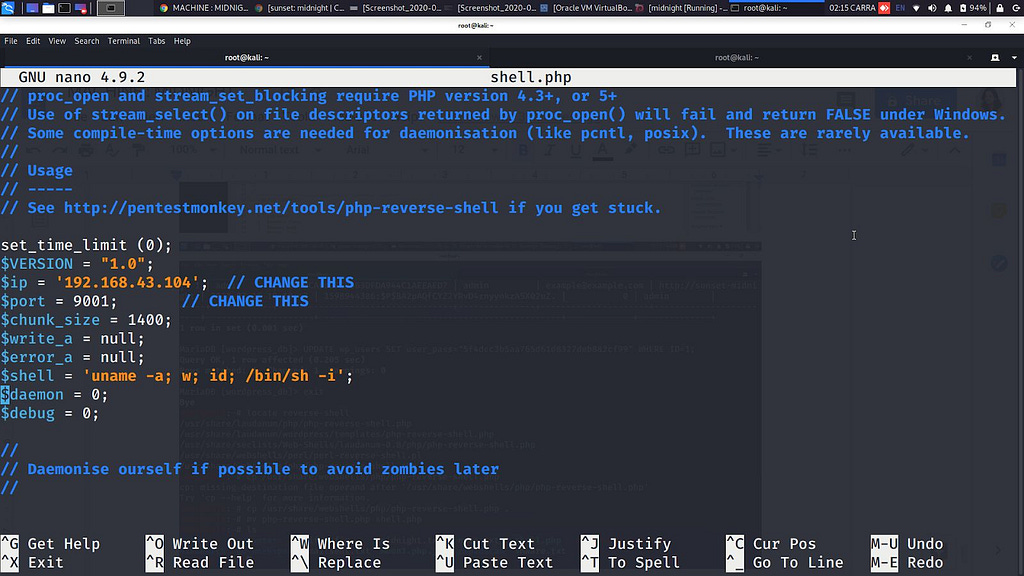The height and width of the screenshot is (576, 1024).
Task: Open the network connection tray icon
Action: (x=916, y=8)
